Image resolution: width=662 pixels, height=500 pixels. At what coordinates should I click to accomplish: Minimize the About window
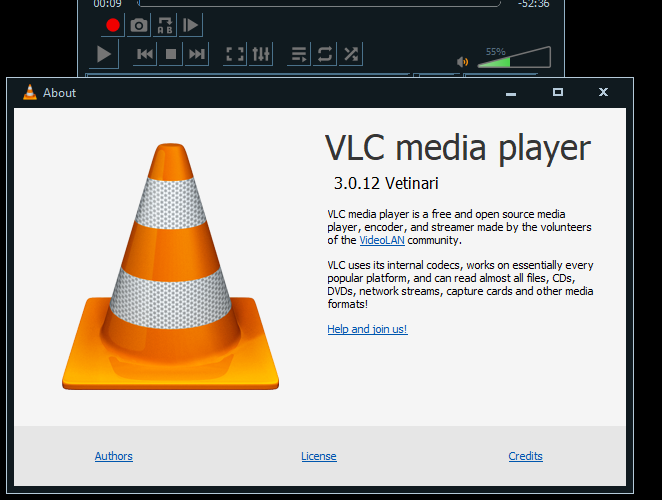(x=511, y=92)
